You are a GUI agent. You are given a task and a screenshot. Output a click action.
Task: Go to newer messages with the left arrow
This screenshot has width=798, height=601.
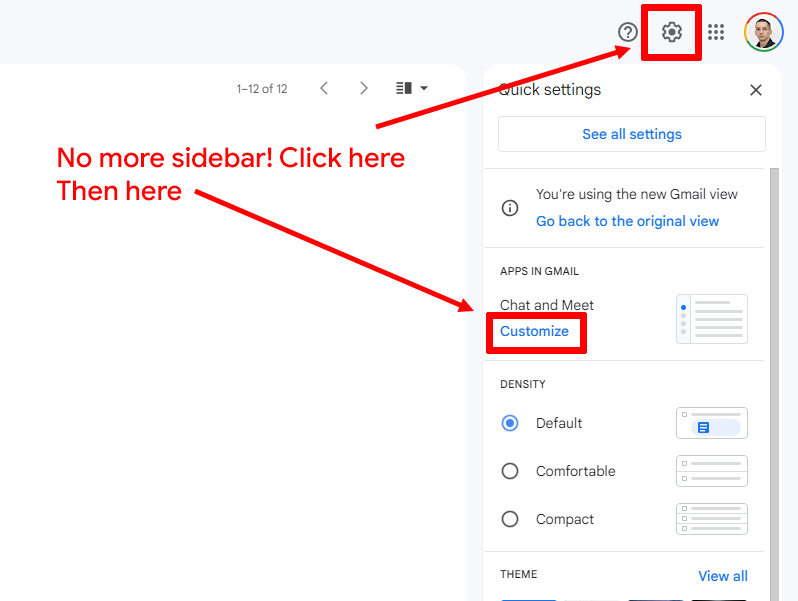[x=324, y=88]
